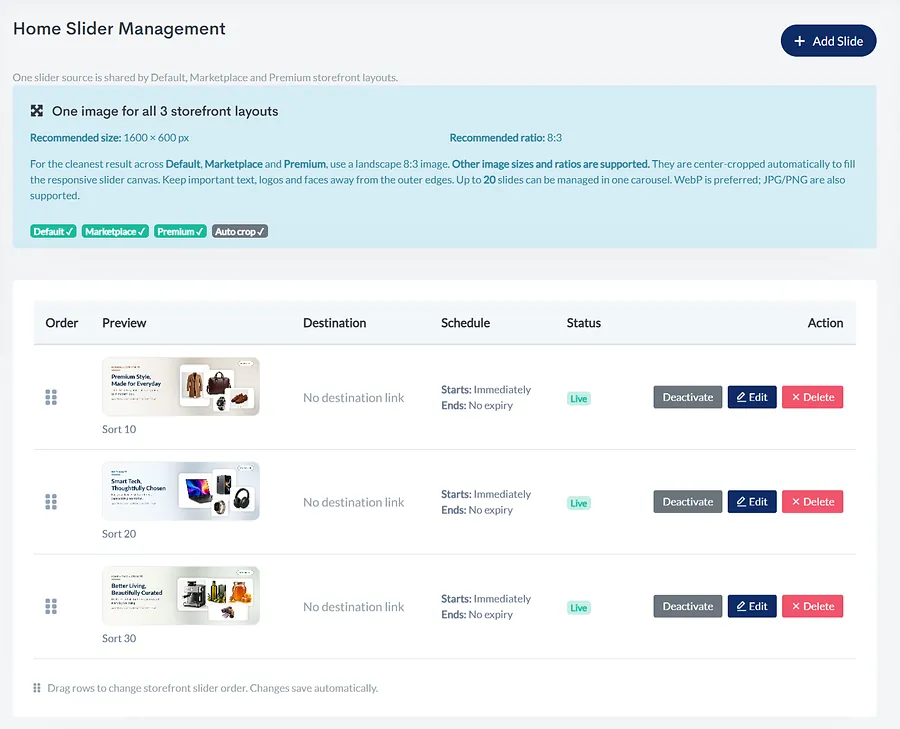Click 'No destination link' in Sort 30 row
The width and height of the screenshot is (900, 729).
click(354, 606)
